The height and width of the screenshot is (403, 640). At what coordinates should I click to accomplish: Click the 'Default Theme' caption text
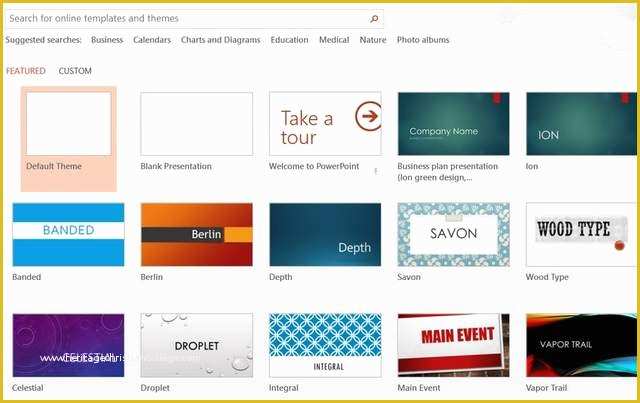54,166
